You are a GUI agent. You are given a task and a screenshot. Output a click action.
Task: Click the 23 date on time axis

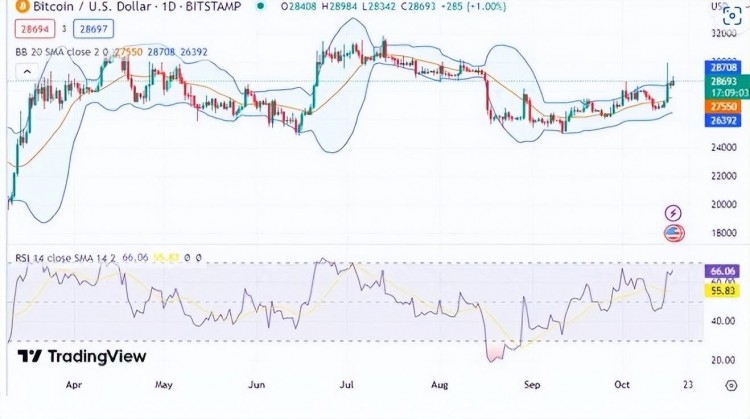(x=688, y=385)
